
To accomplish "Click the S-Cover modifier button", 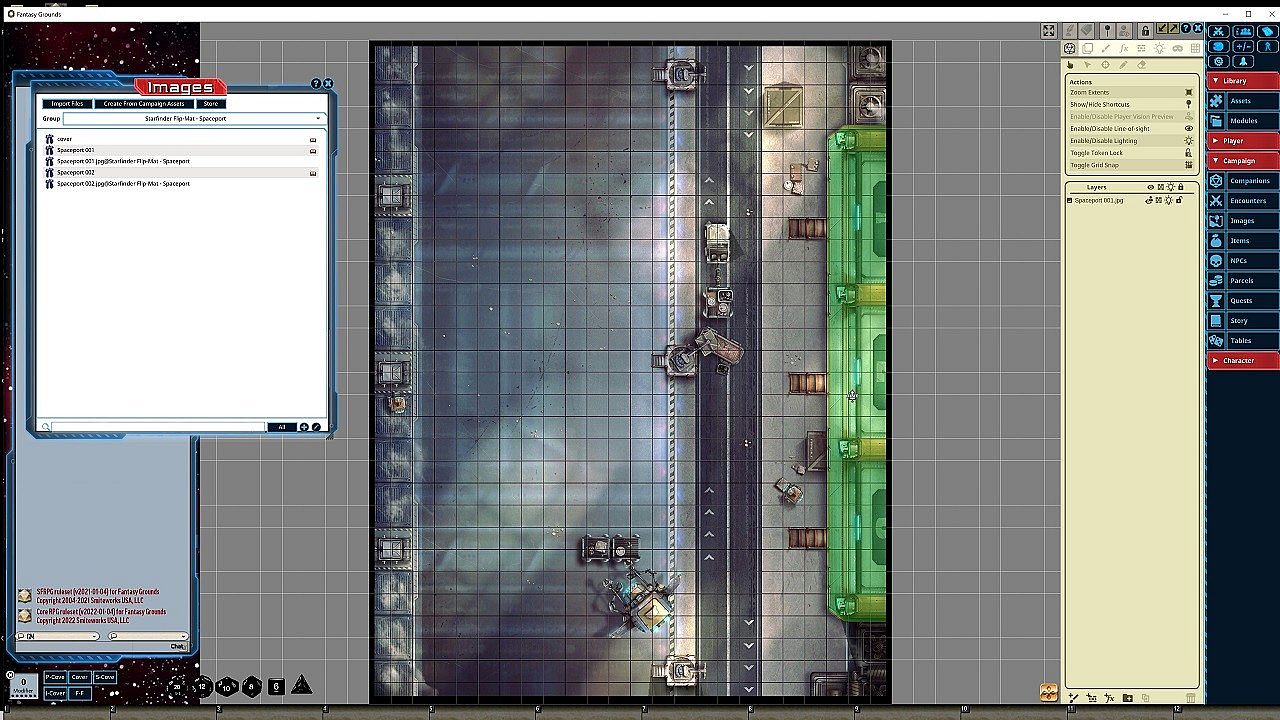I will coord(105,677).
